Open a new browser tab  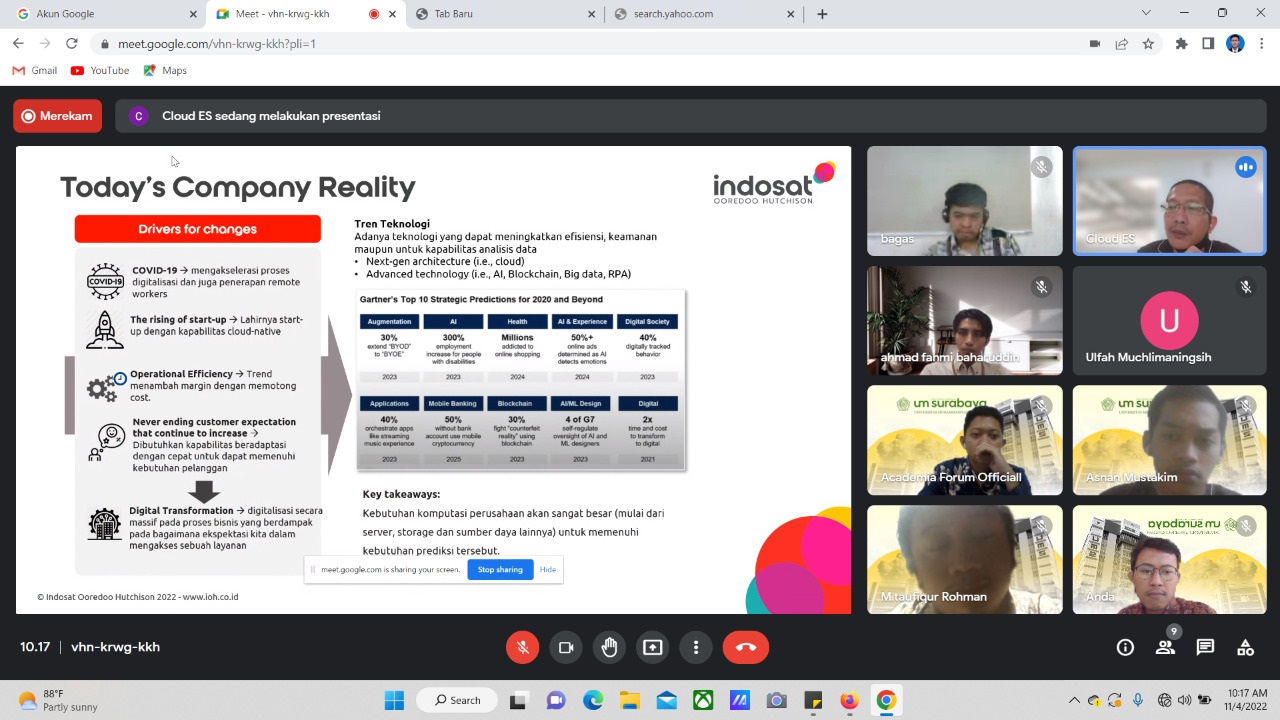coord(822,14)
